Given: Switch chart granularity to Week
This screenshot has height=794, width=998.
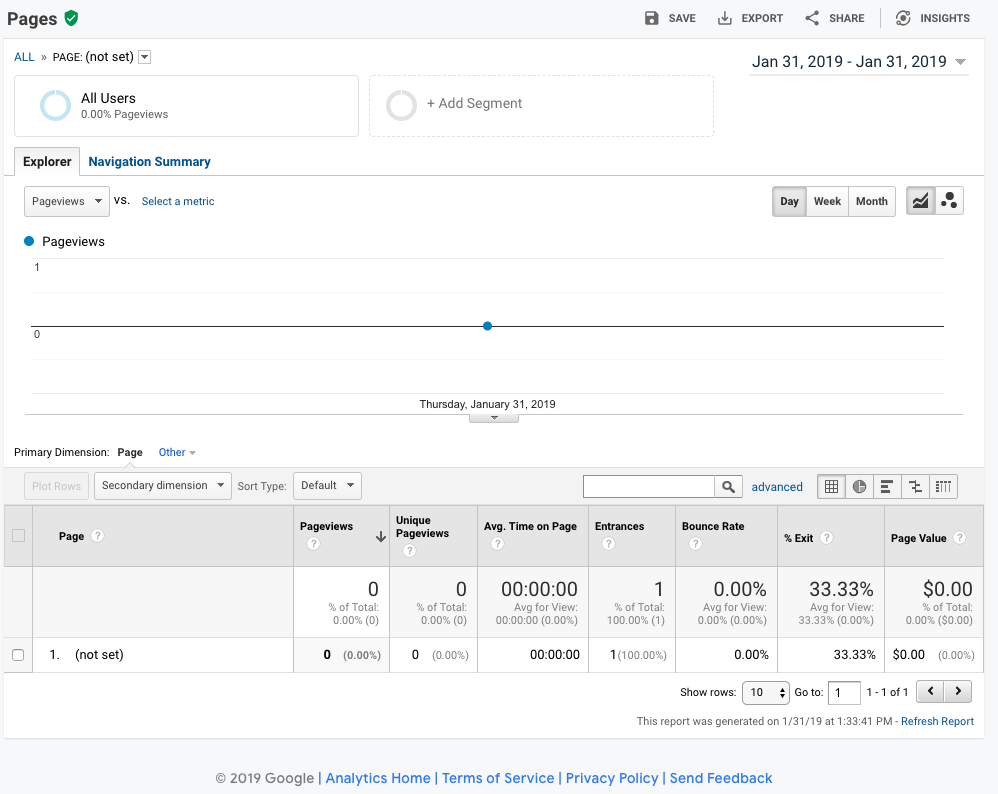Looking at the screenshot, I should click(x=827, y=201).
